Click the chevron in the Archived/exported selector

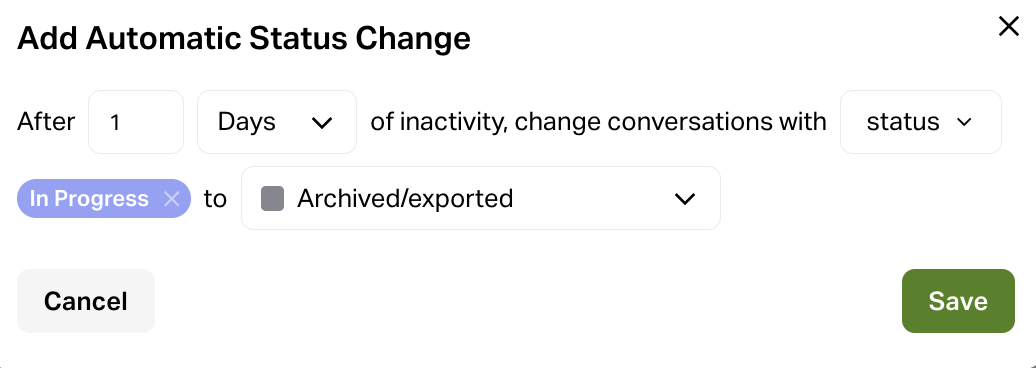(684, 198)
